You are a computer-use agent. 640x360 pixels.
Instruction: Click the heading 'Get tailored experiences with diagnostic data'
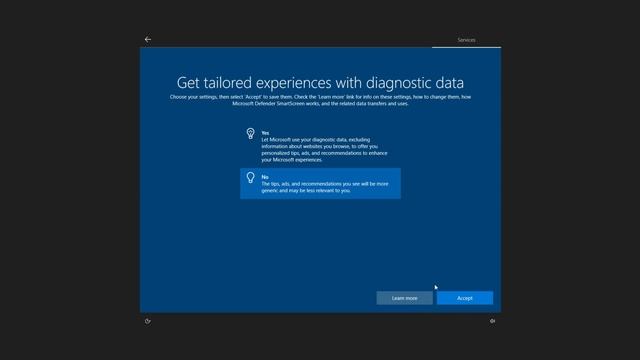coord(320,83)
